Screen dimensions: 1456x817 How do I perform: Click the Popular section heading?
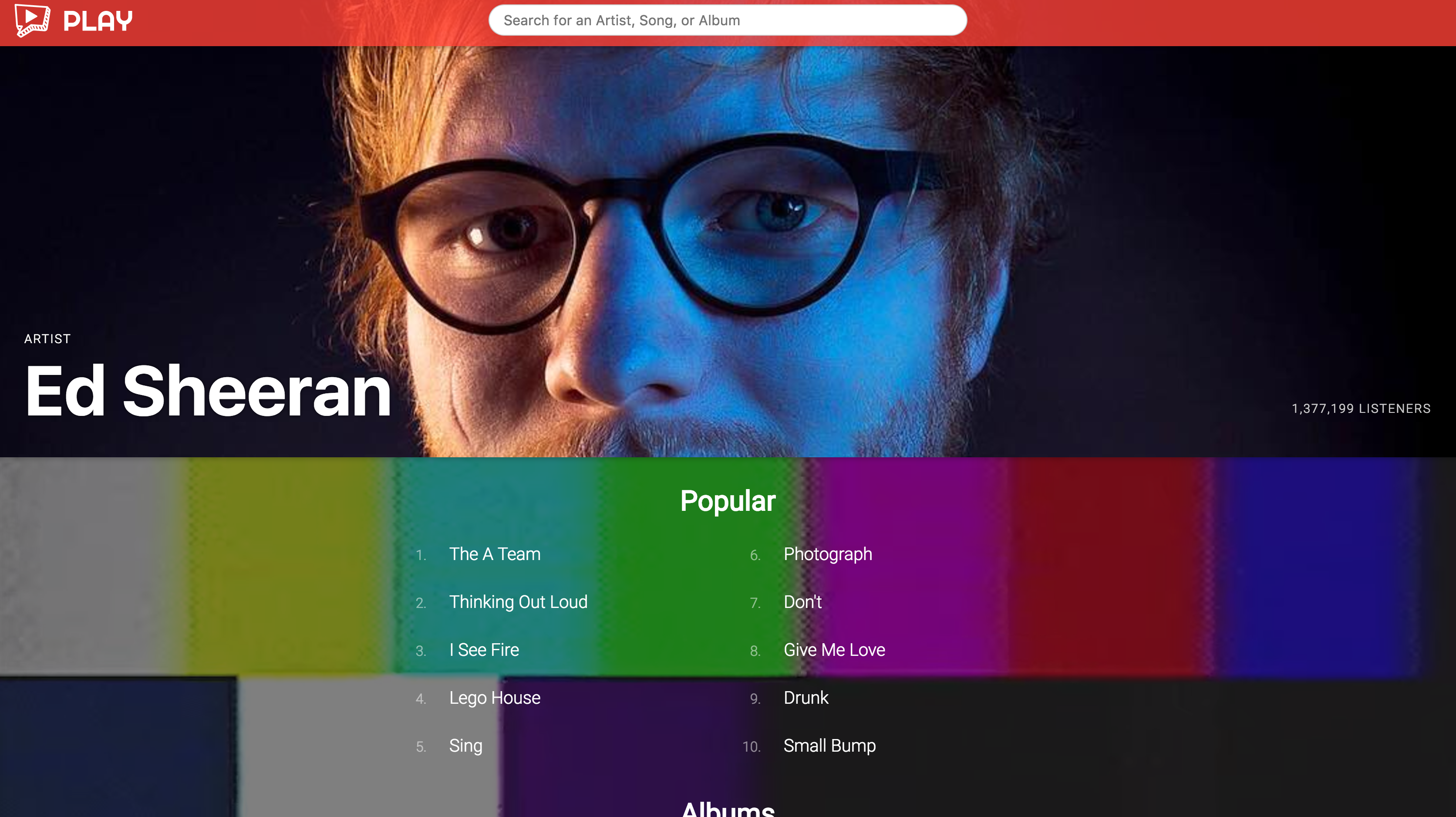pos(728,501)
